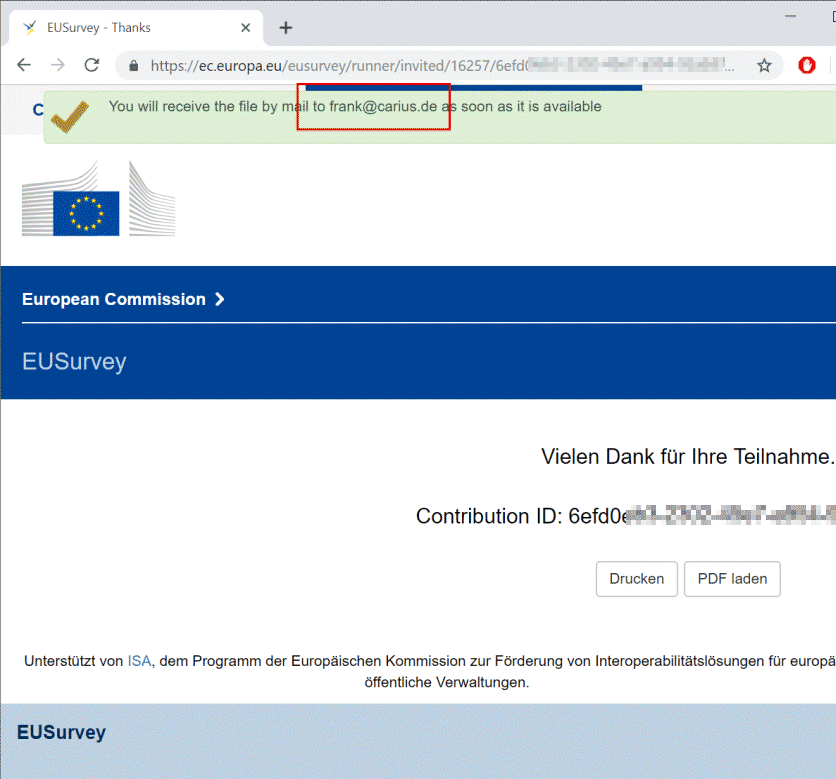View site security lock information
The height and width of the screenshot is (779, 836).
coord(133,66)
